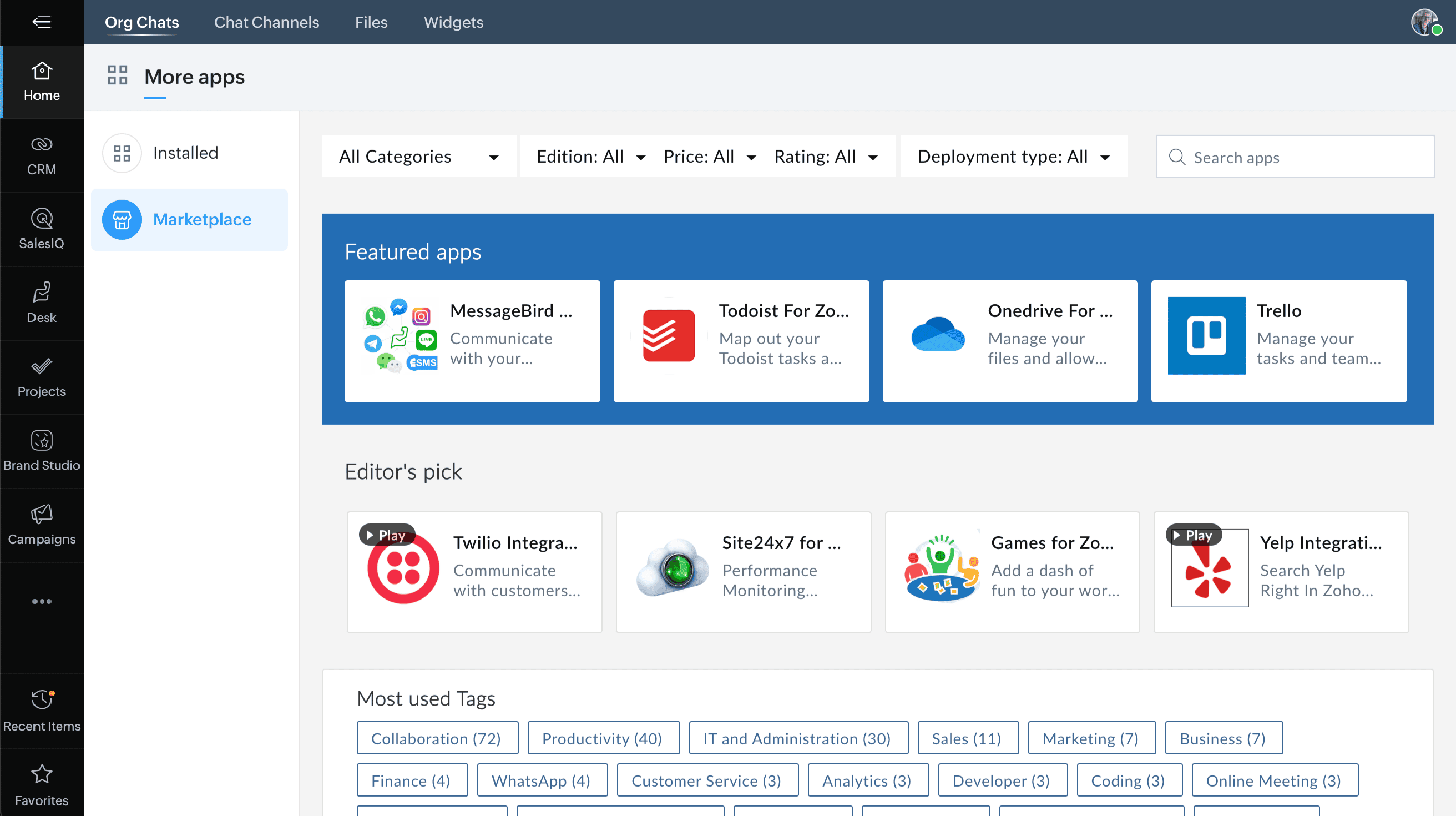Open Favorites star in the sidebar
Viewport: 1456px width, 816px height.
pyautogui.click(x=41, y=785)
